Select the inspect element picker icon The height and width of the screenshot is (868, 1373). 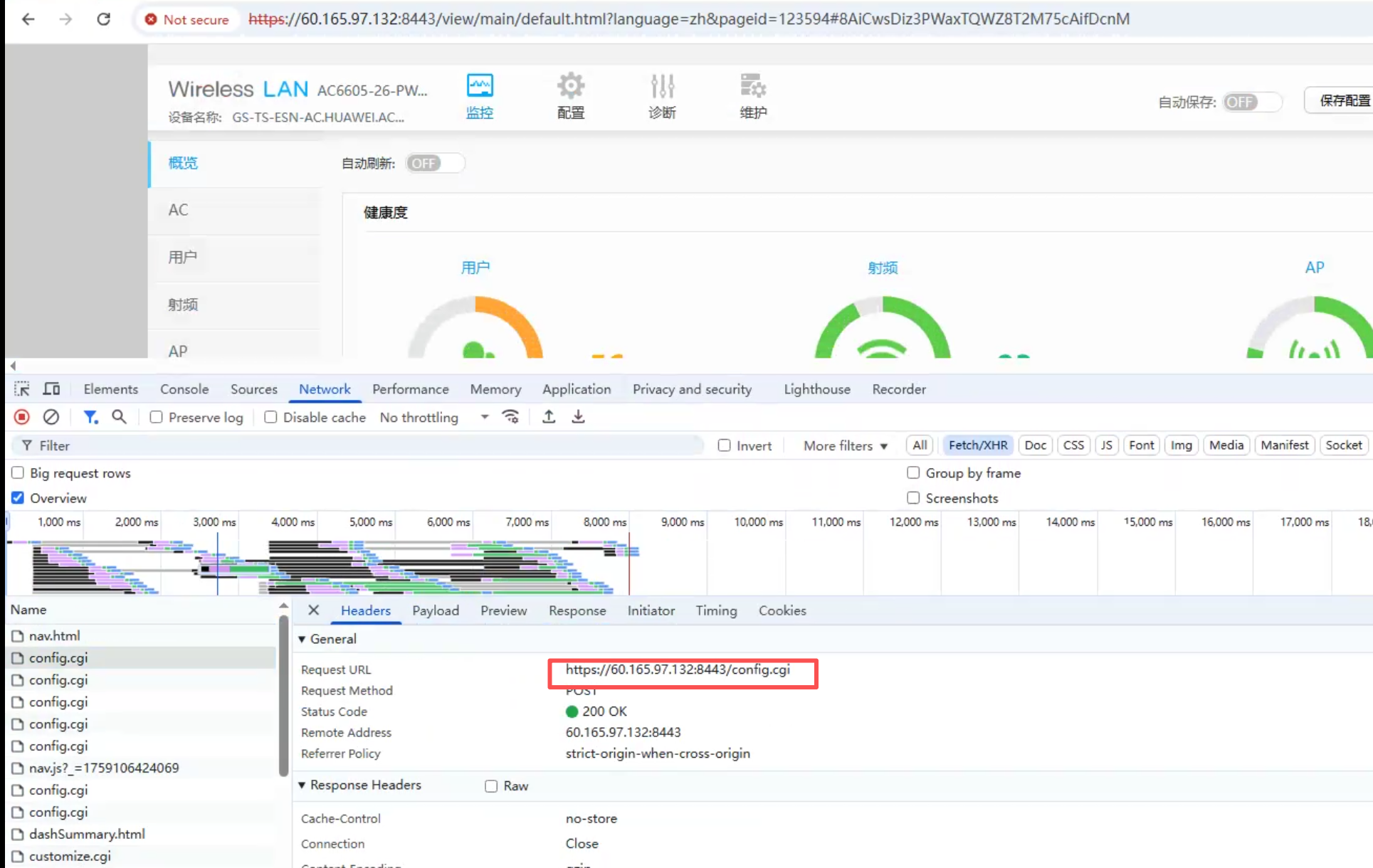22,389
